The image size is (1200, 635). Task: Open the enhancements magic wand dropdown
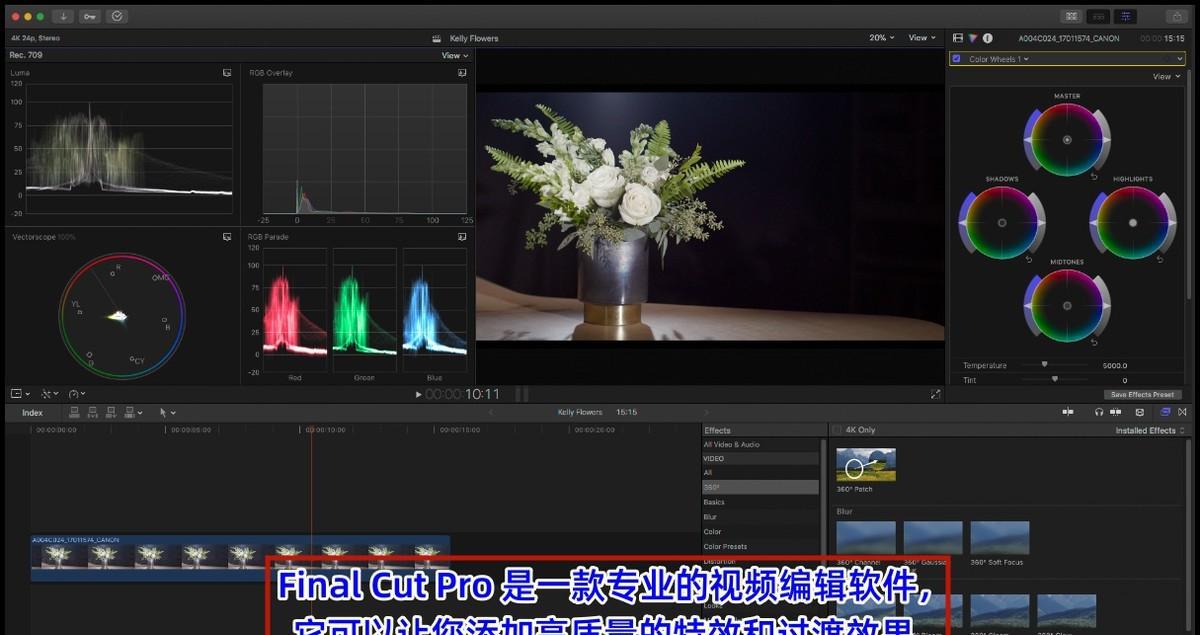click(x=49, y=394)
